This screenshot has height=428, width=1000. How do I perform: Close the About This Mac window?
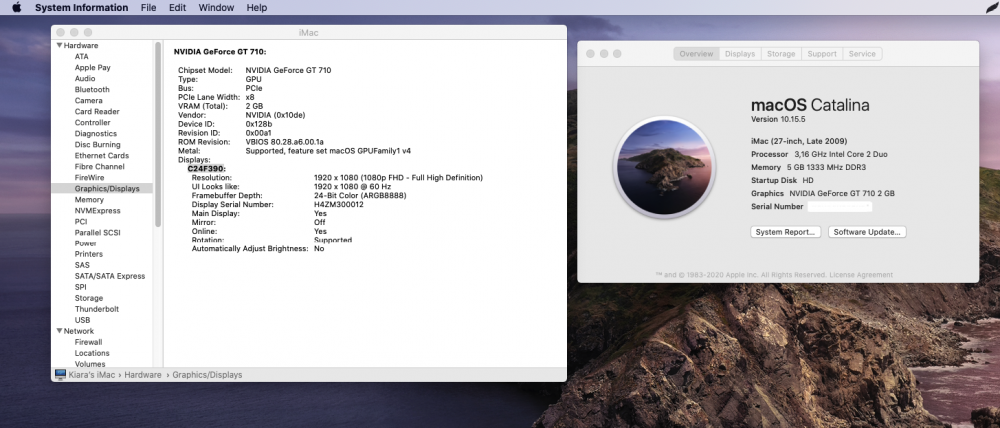click(590, 54)
